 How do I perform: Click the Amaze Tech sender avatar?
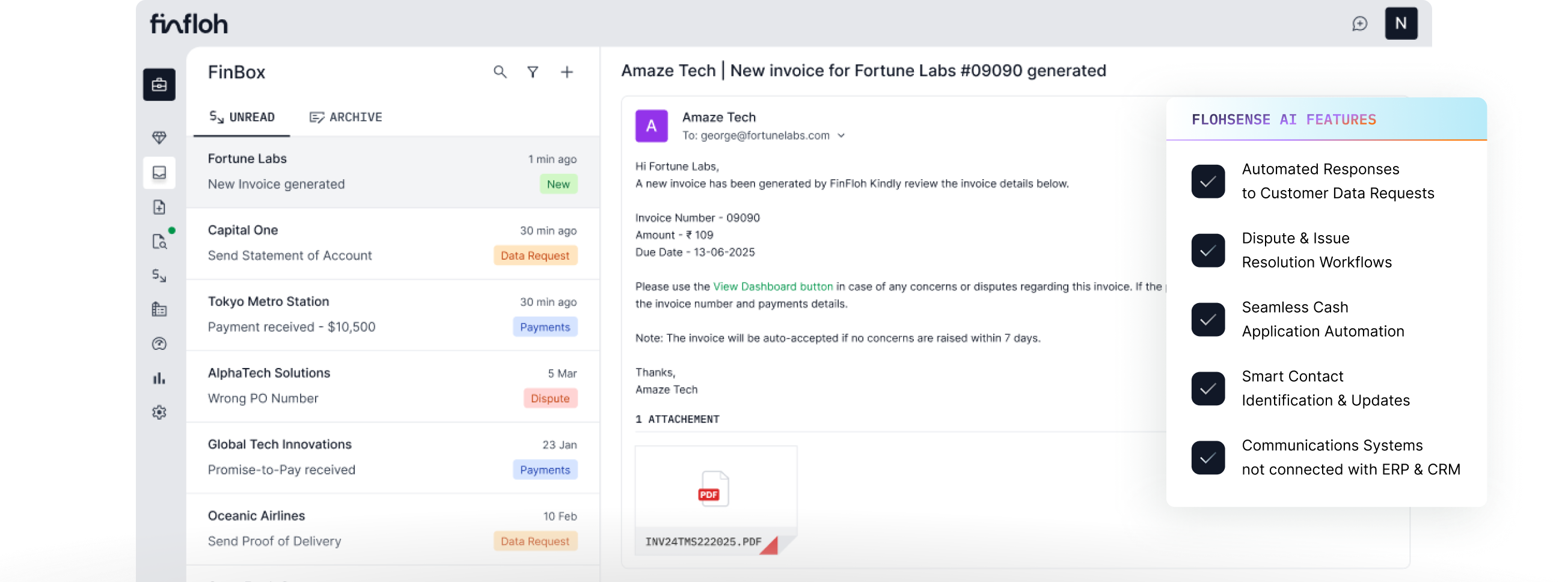coord(651,126)
